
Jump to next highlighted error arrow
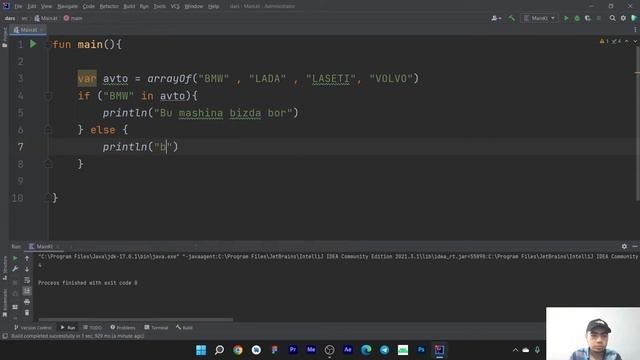635,41
